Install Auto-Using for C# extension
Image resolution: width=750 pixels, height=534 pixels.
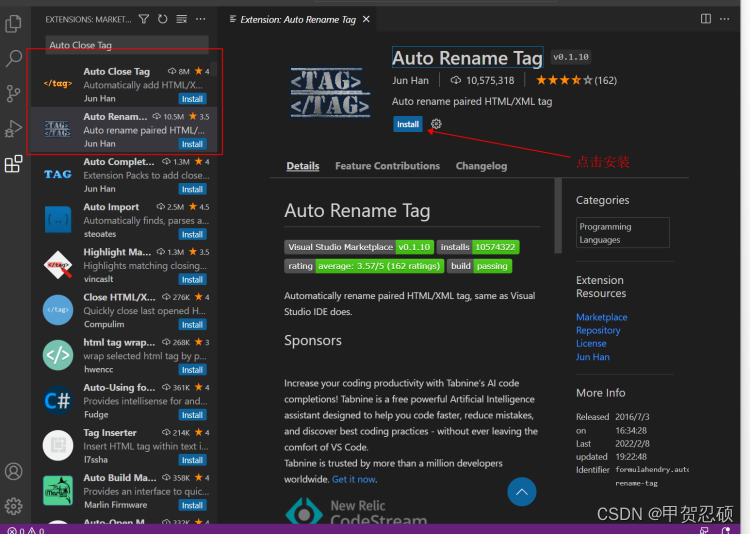[x=192, y=415]
